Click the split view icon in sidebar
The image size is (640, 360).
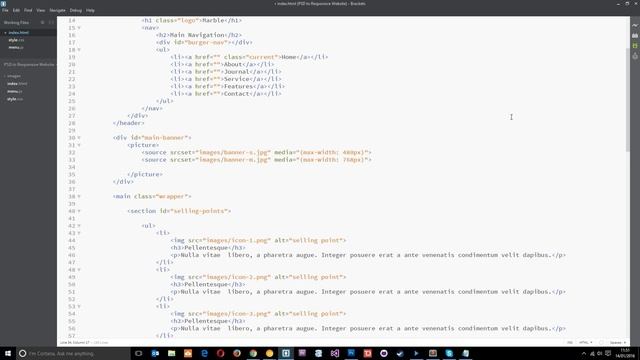click(51, 22)
